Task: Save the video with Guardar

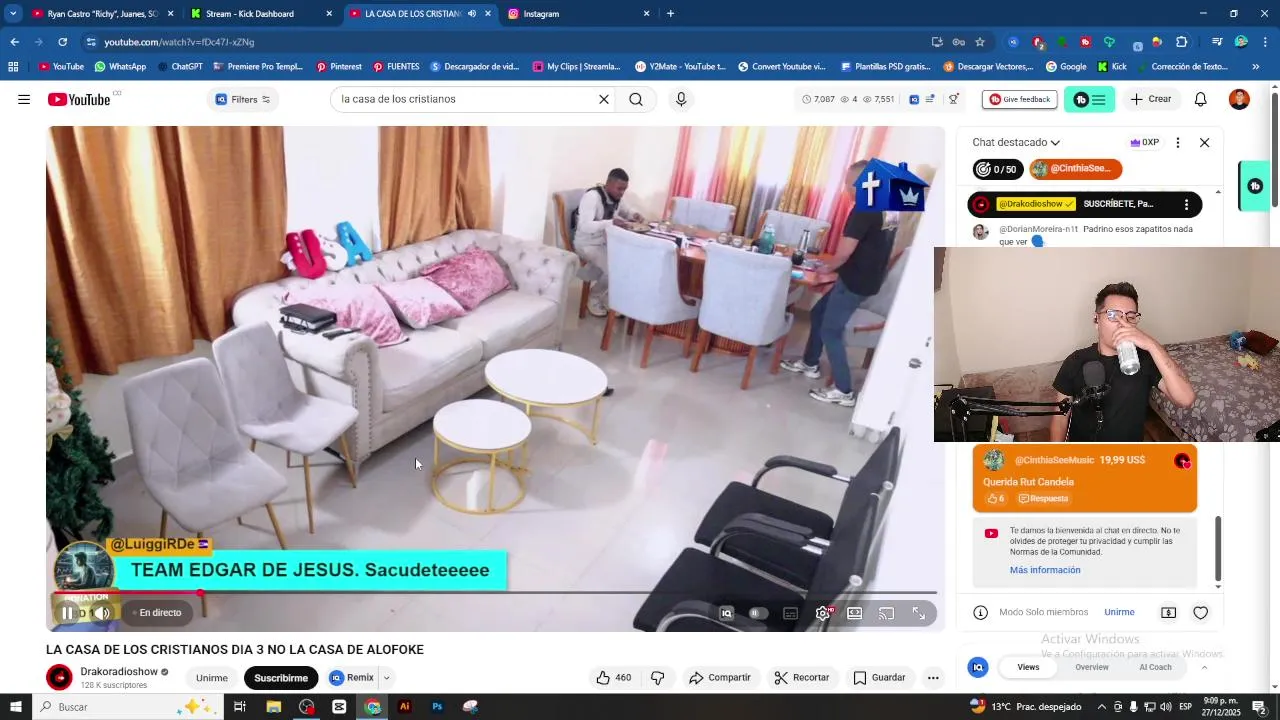Action: 879,678
